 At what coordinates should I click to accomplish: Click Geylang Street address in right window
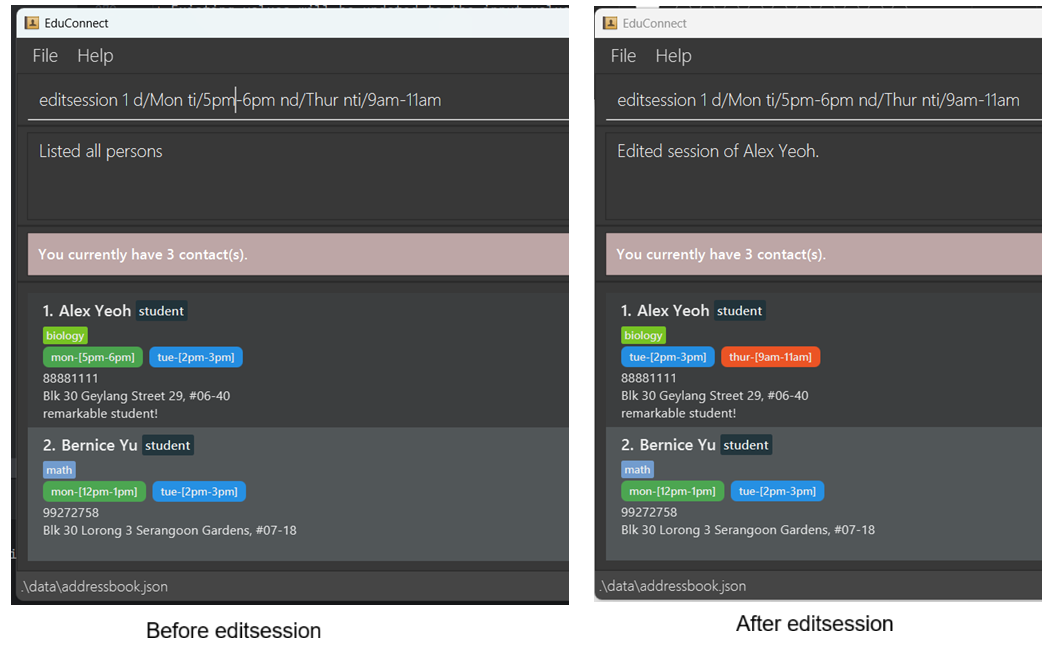[715, 396]
